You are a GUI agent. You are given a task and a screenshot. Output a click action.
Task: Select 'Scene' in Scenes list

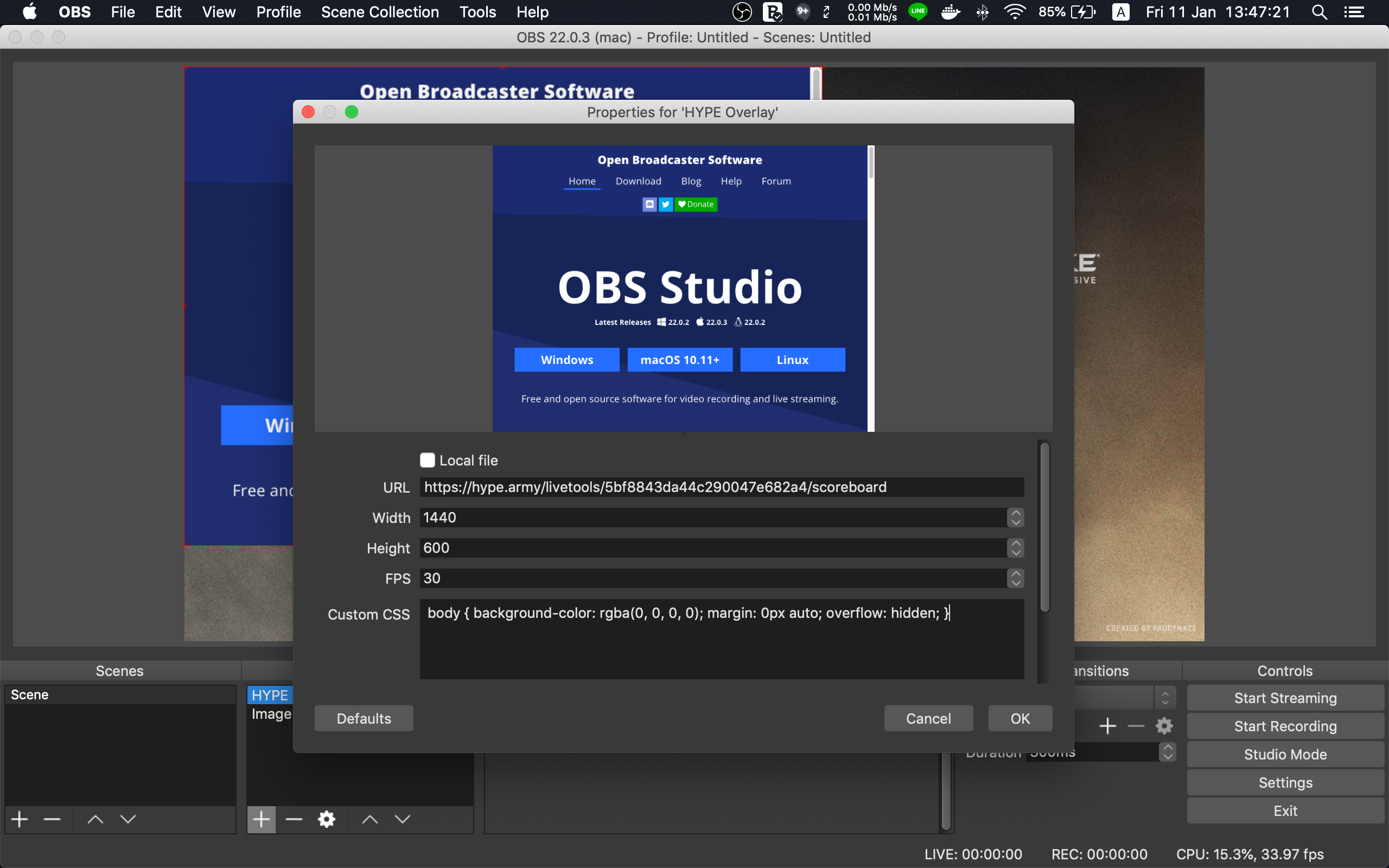pos(120,694)
